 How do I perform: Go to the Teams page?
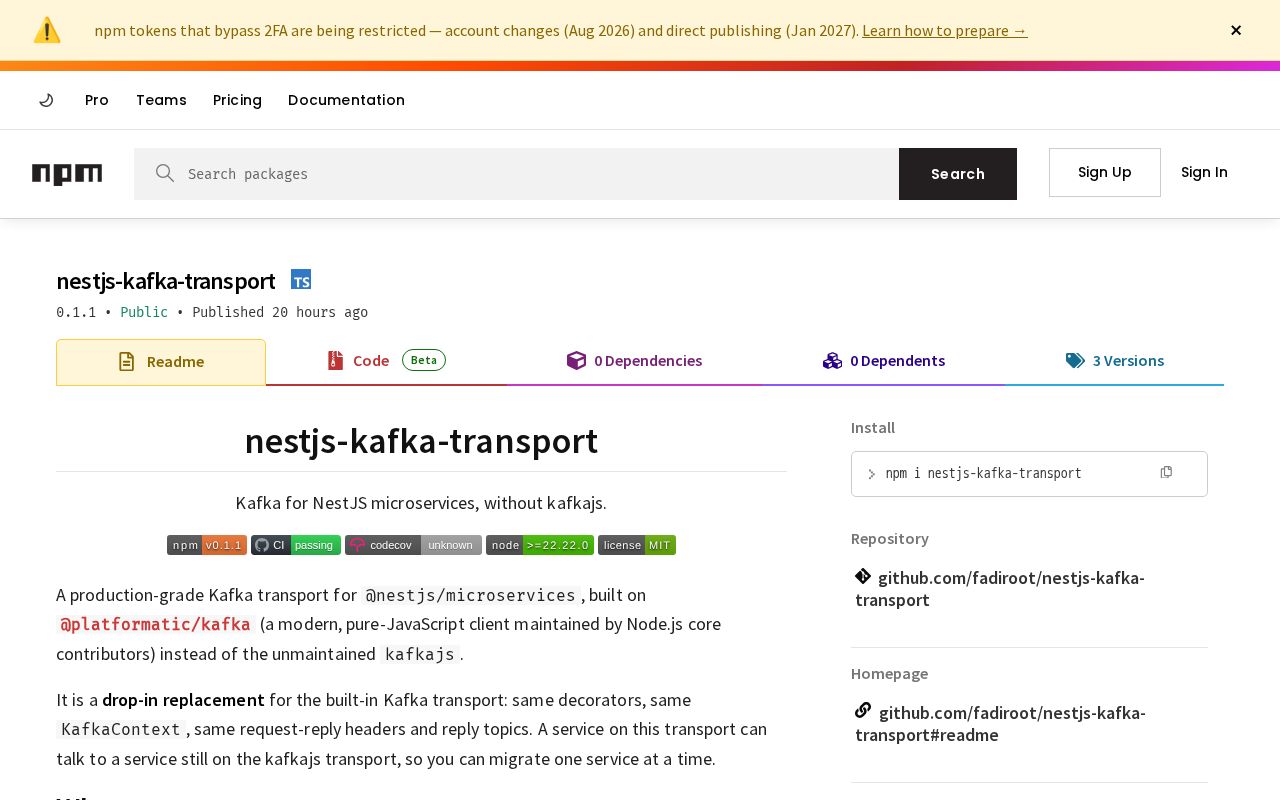click(x=161, y=100)
